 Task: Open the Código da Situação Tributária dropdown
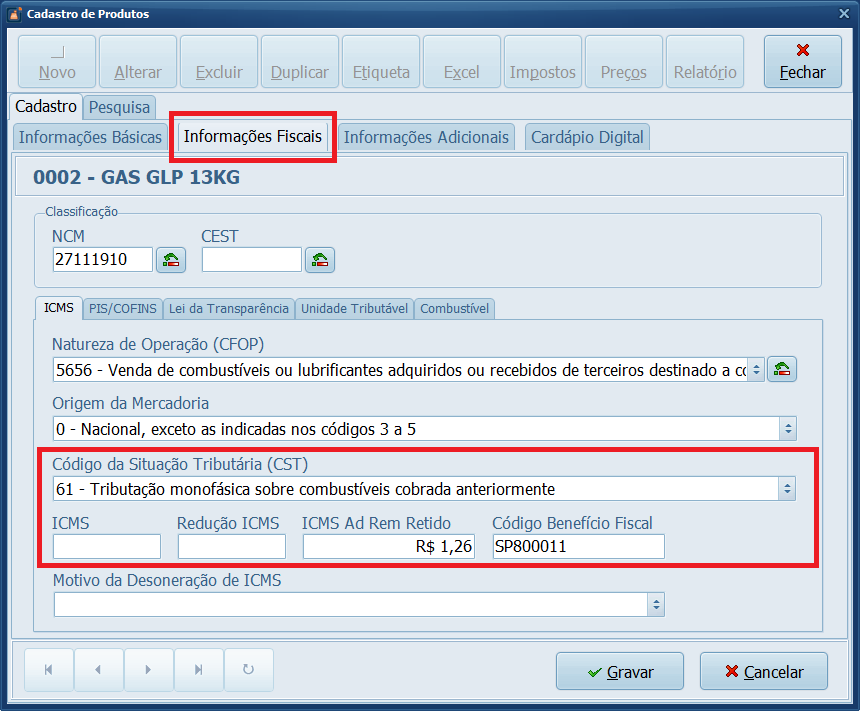pyautogui.click(x=787, y=488)
